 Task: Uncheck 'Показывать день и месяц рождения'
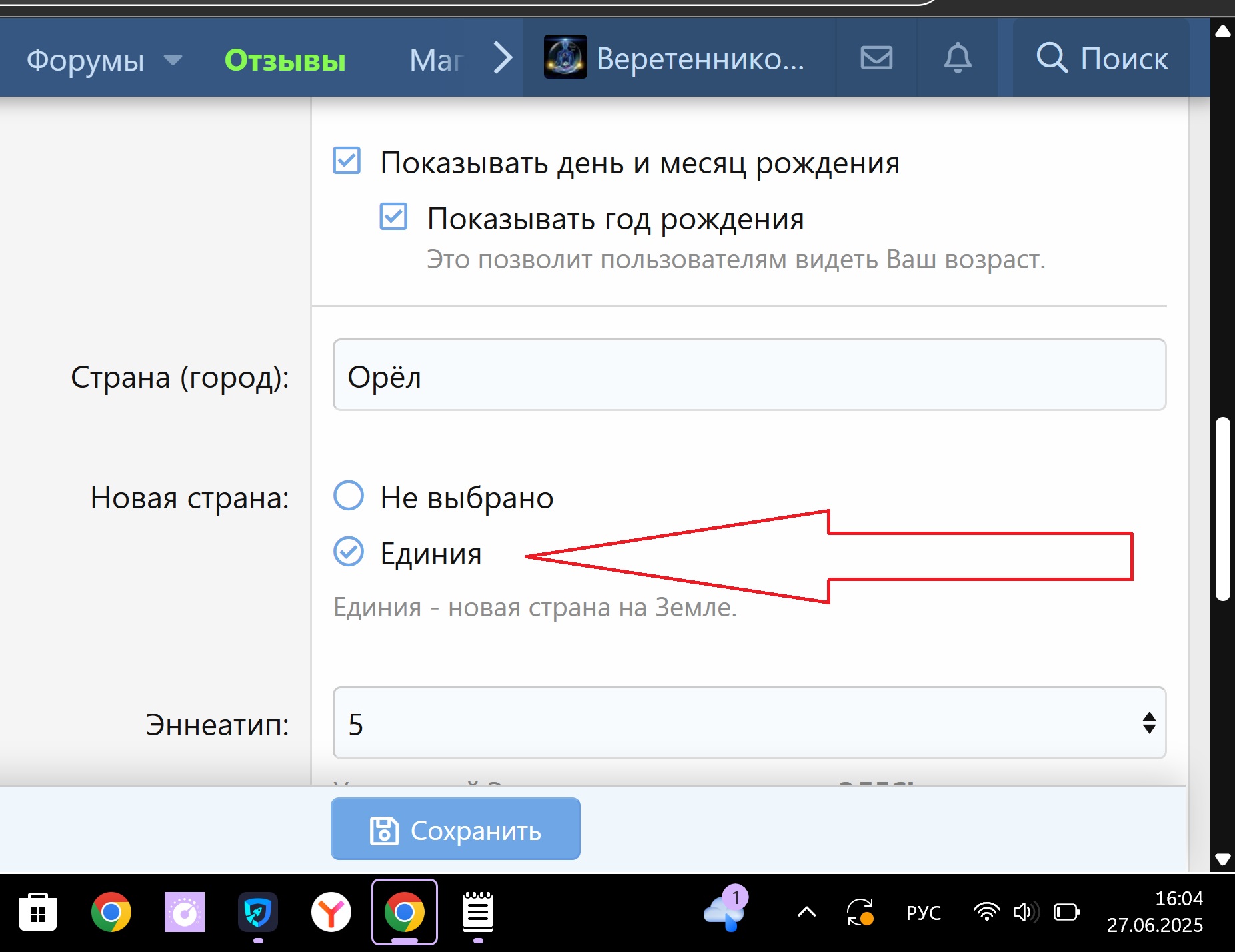tap(347, 161)
